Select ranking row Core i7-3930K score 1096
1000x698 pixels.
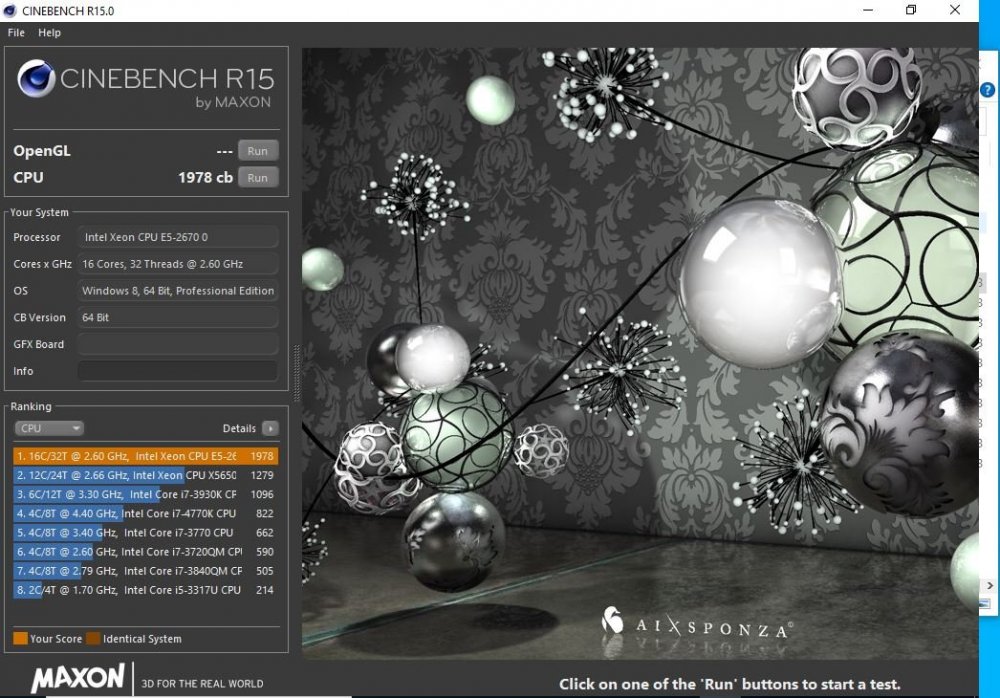coord(145,494)
